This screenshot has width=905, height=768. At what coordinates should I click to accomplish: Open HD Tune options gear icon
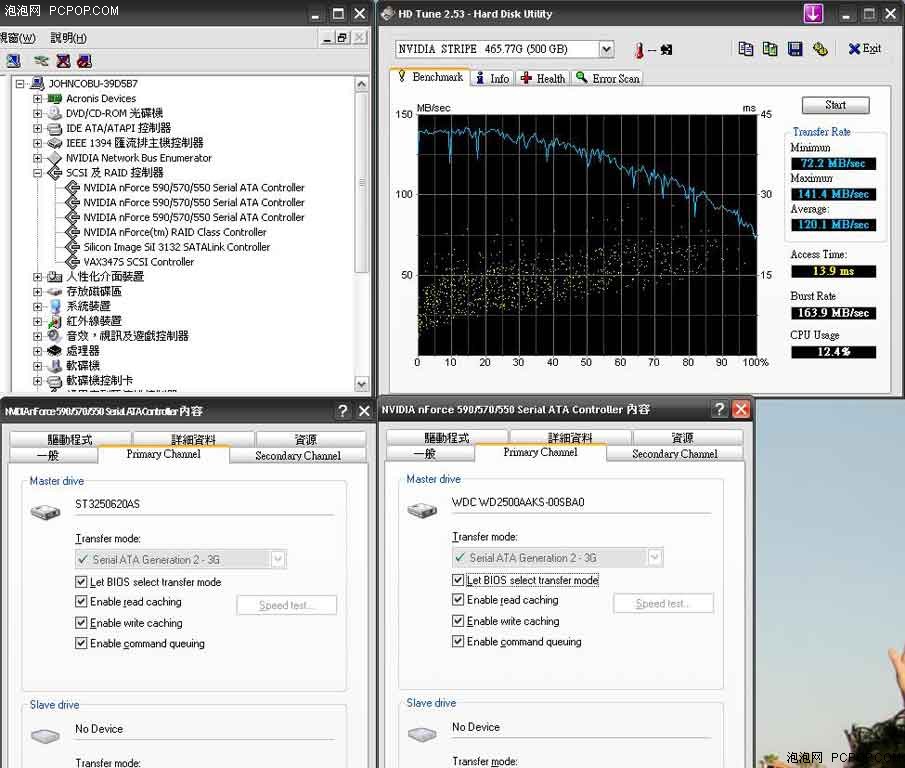(820, 49)
